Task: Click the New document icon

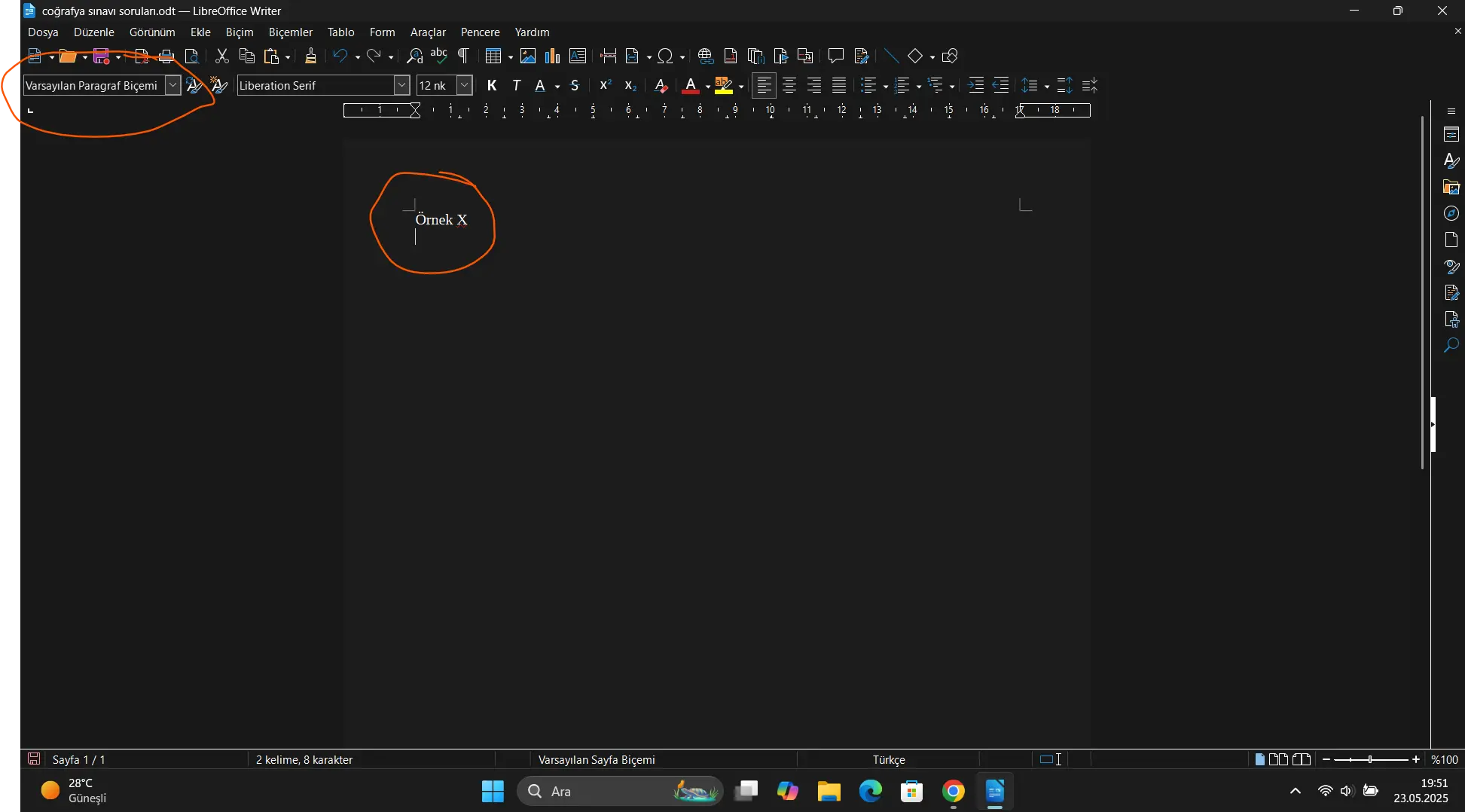Action: pos(35,56)
